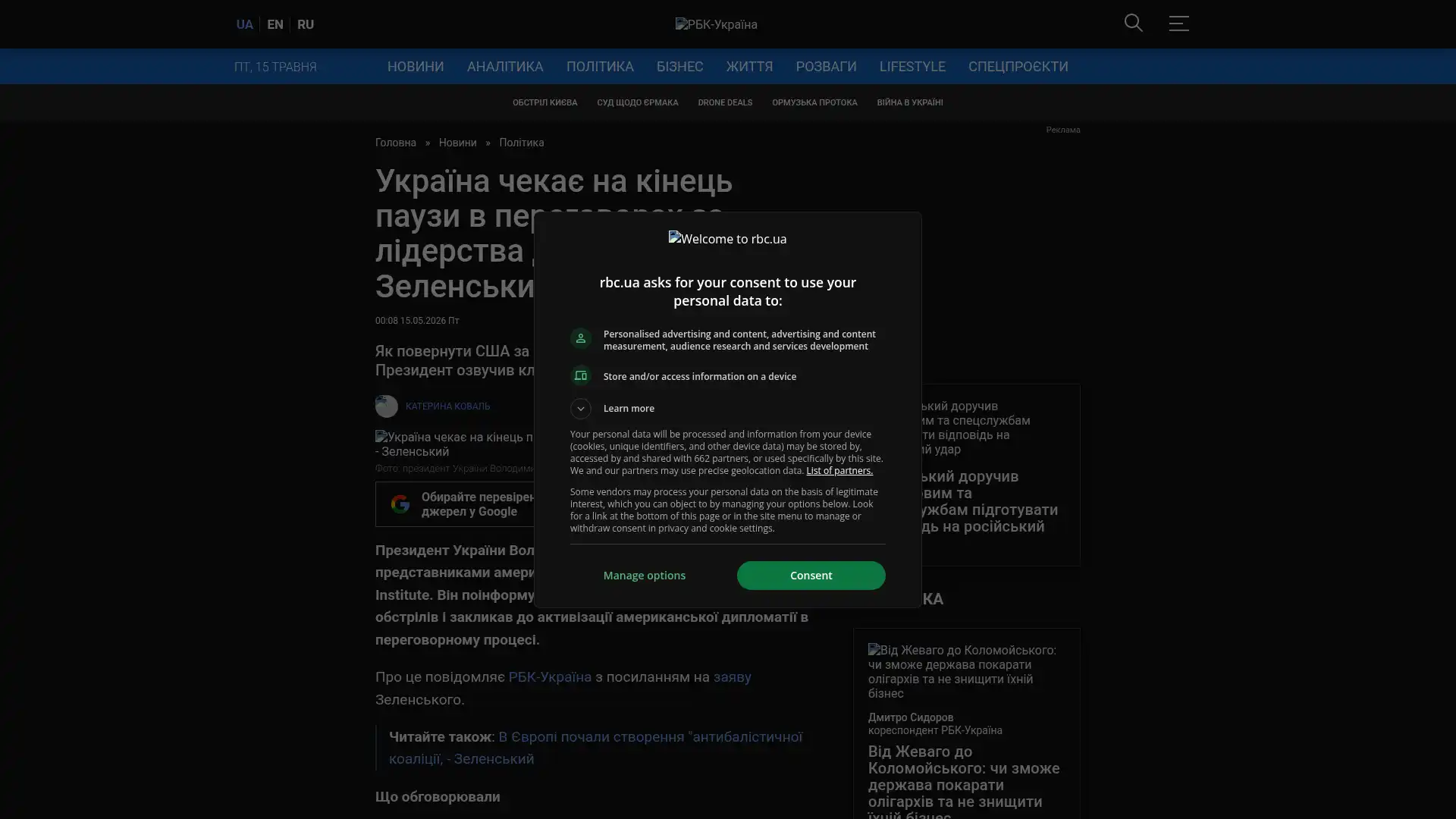1456x819 pixels.
Task: Click the Що обговорювали subheading
Action: [x=438, y=797]
